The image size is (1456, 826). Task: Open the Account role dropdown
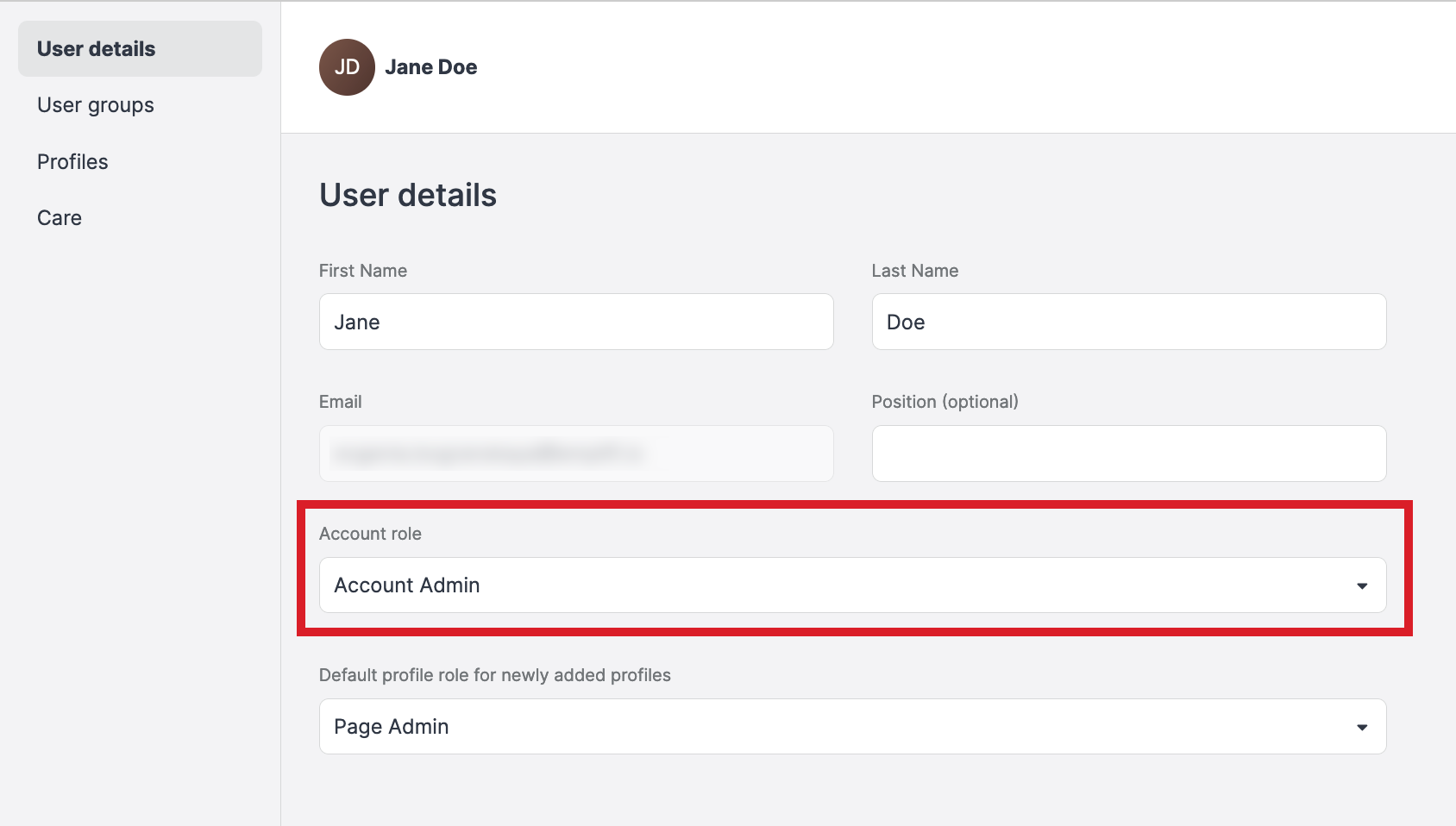tap(852, 585)
